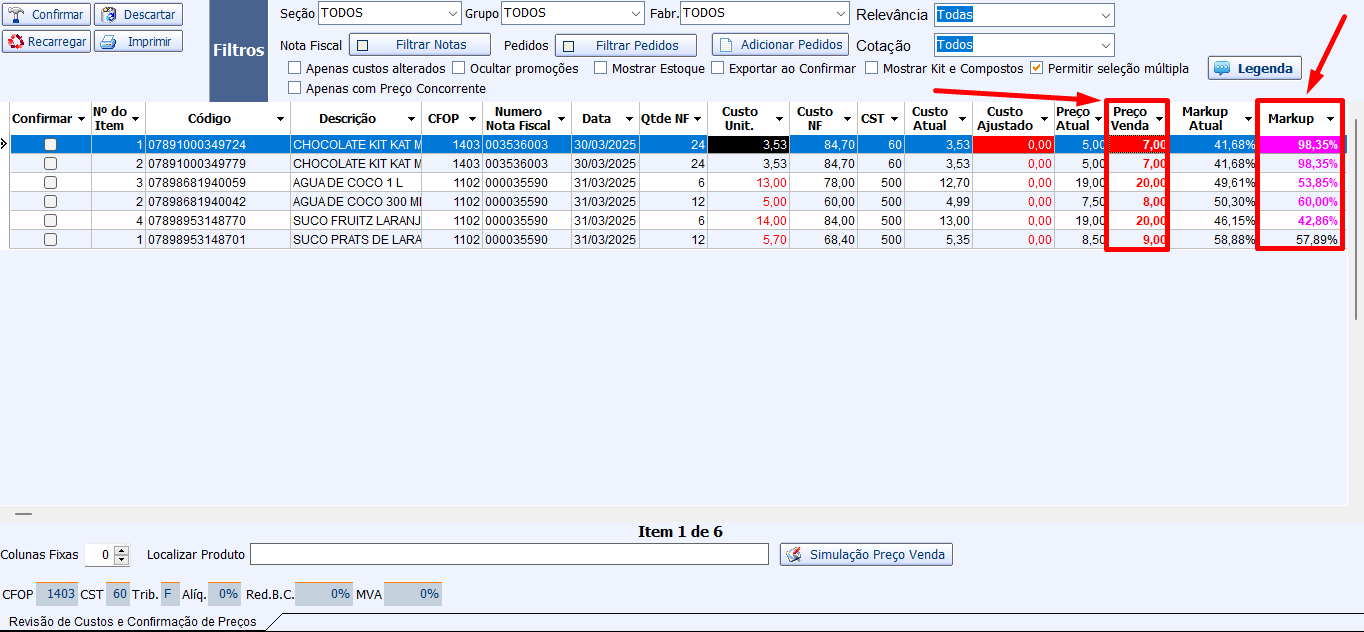
Task: Enable Apenas custos alterados checkbox
Action: (294, 69)
